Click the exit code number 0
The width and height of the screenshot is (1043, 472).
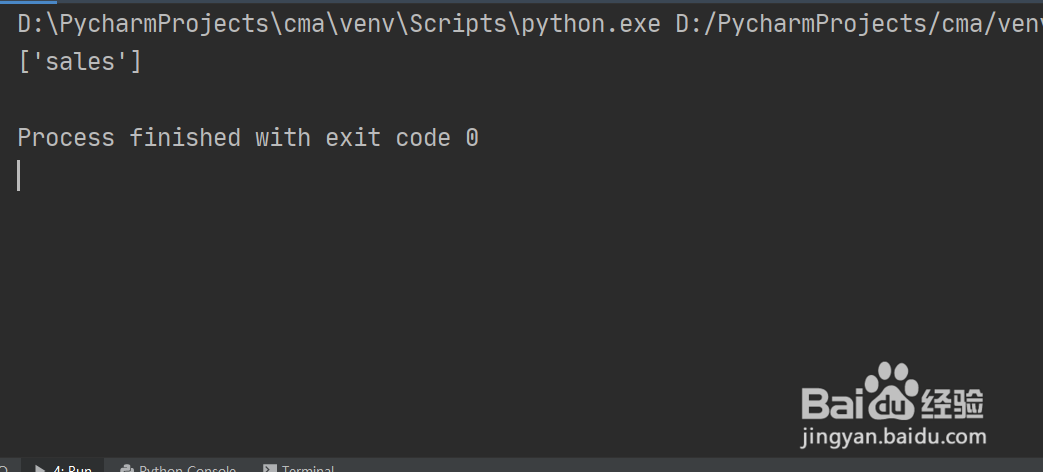coord(472,138)
